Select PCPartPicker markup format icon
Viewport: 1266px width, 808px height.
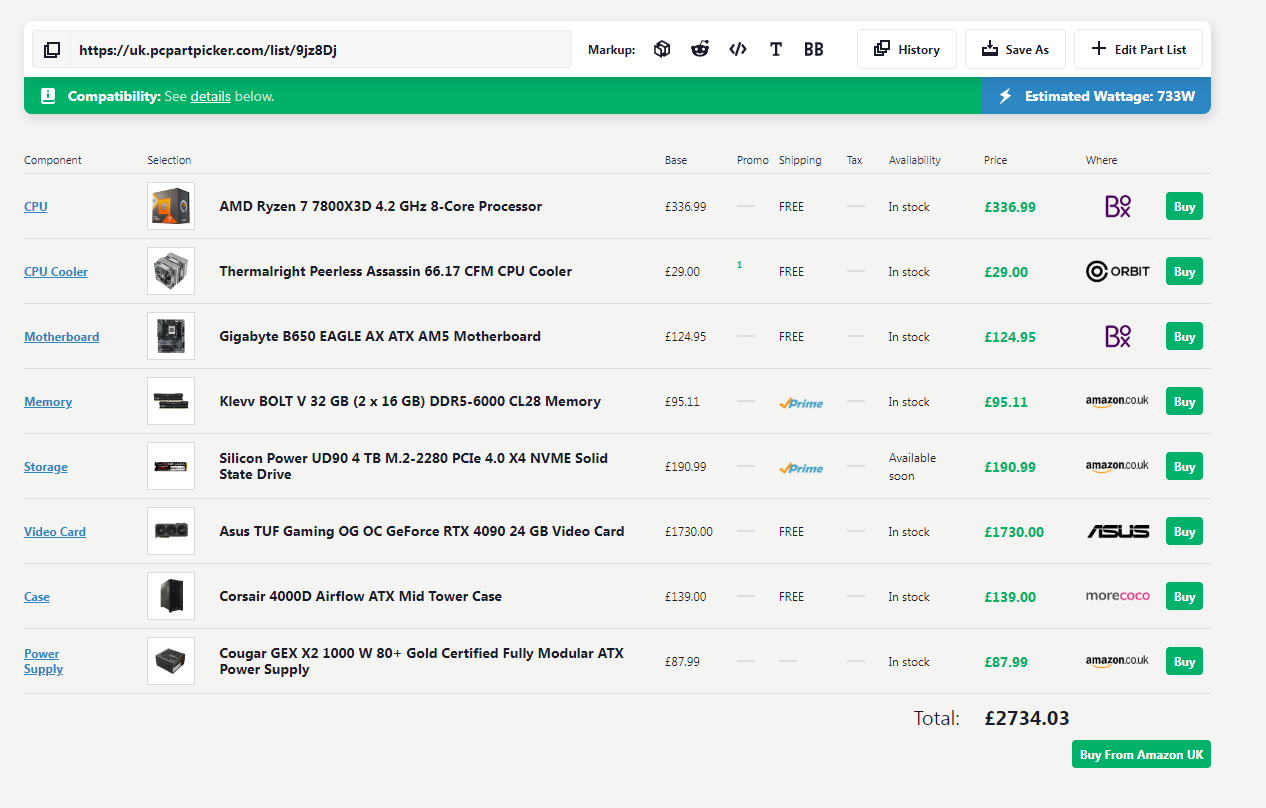[x=662, y=49]
